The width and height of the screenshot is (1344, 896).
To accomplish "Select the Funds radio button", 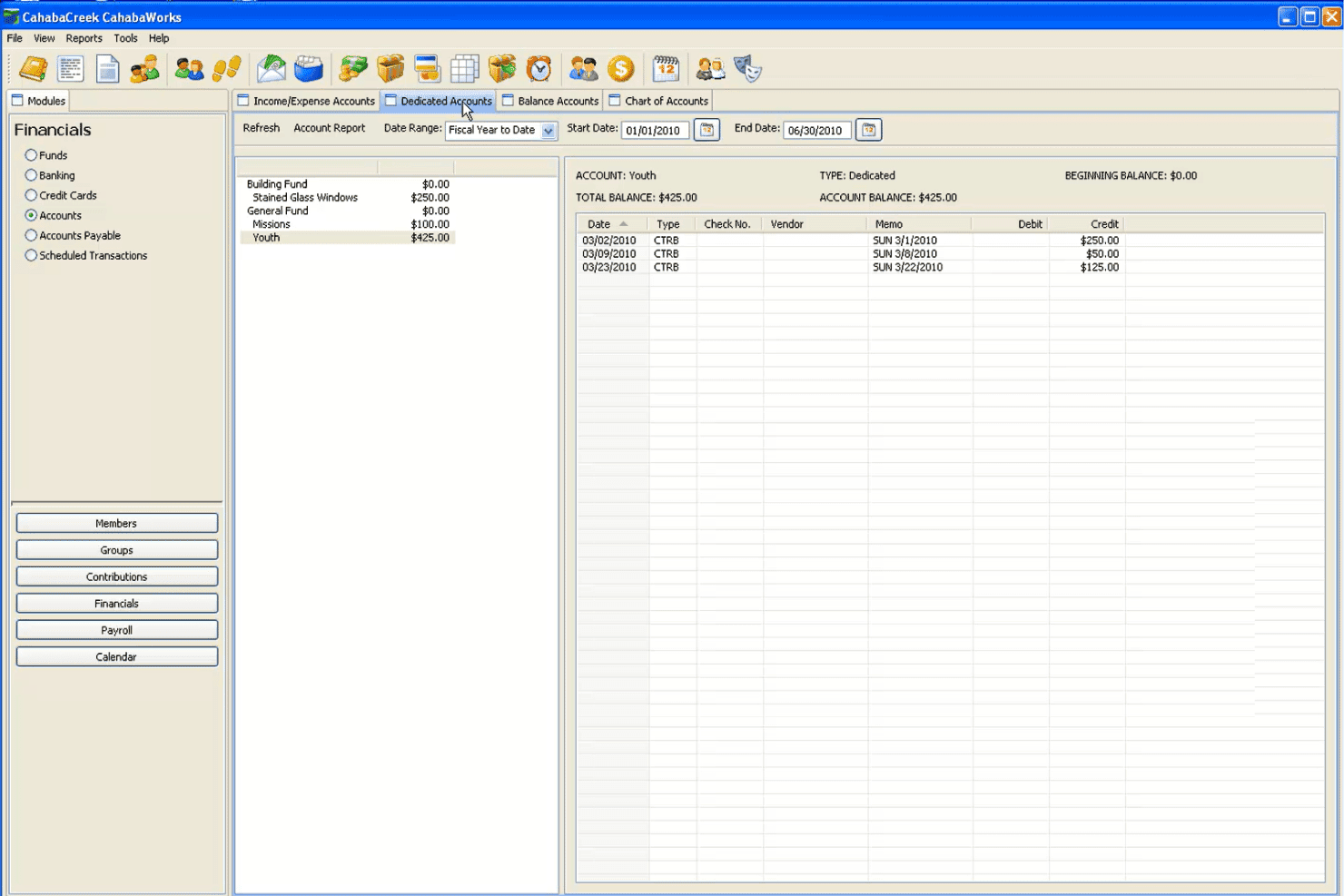I will pos(31,155).
